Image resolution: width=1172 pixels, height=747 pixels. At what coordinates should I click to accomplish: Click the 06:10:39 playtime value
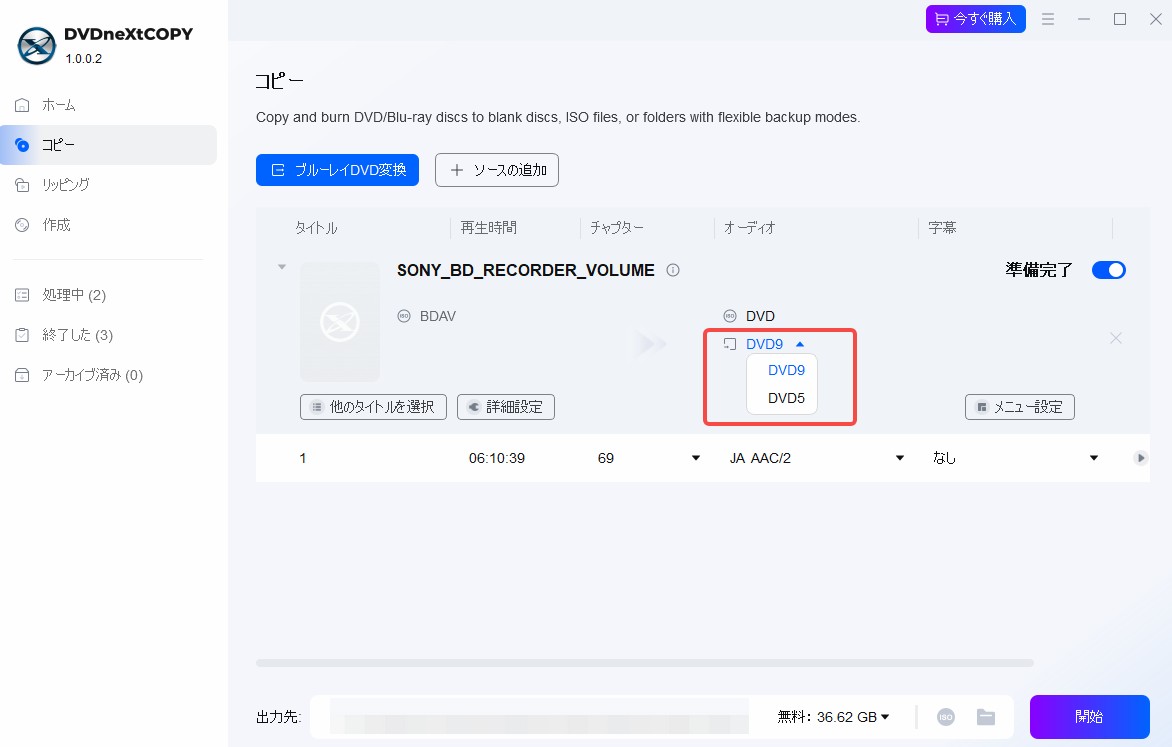point(496,458)
